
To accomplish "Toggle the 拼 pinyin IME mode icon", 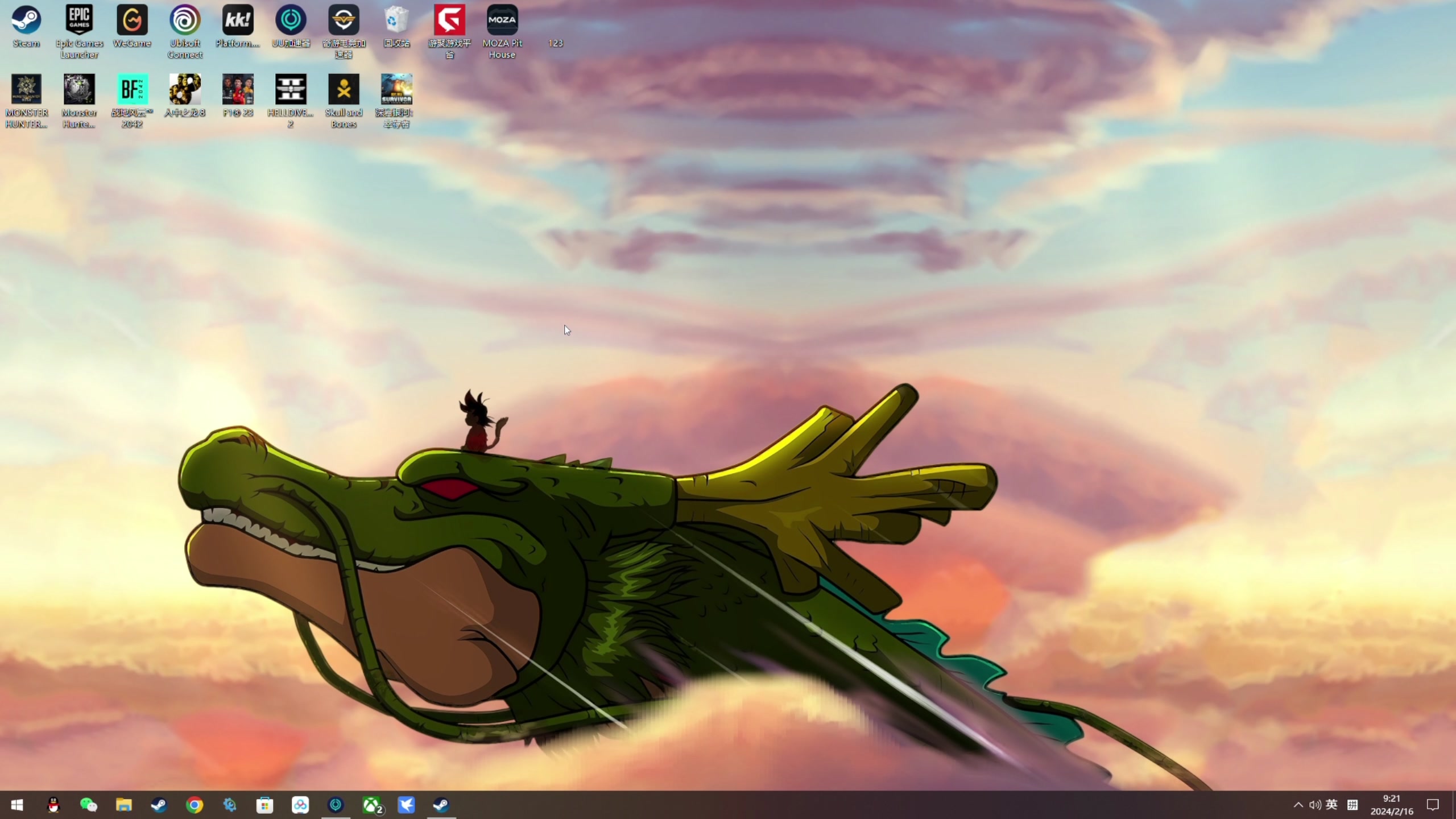I will click(x=1352, y=805).
